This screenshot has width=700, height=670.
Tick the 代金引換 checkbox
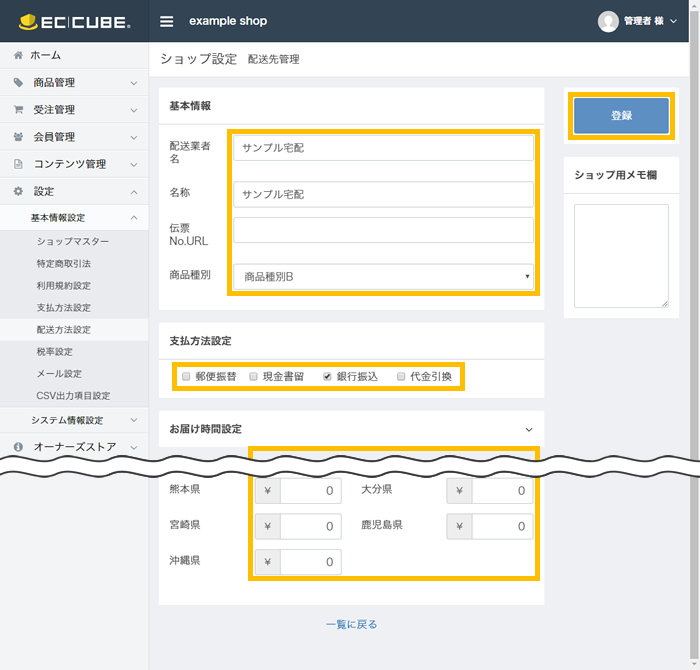point(401,377)
